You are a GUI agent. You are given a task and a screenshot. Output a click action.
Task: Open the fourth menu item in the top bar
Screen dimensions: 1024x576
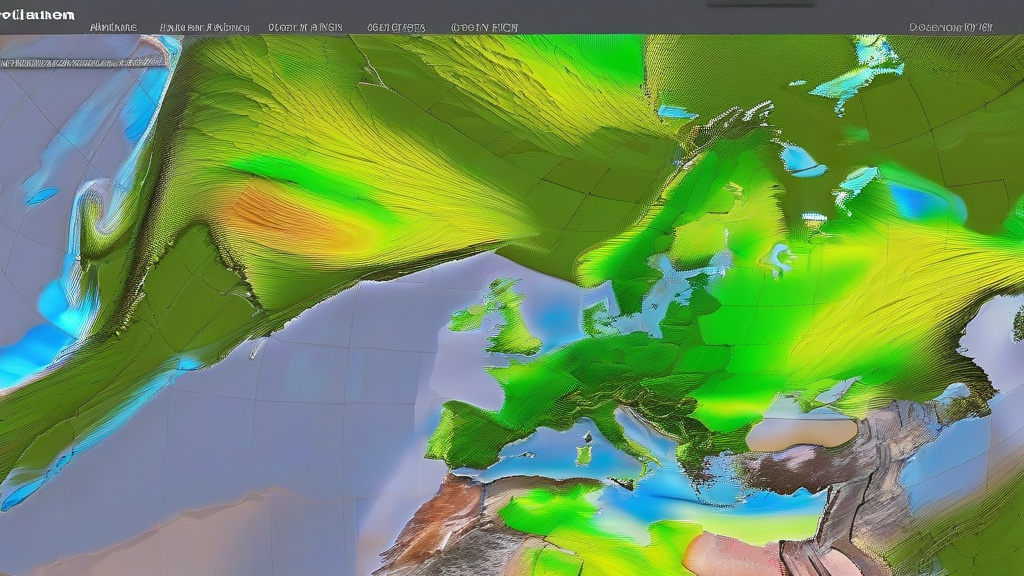click(x=395, y=27)
